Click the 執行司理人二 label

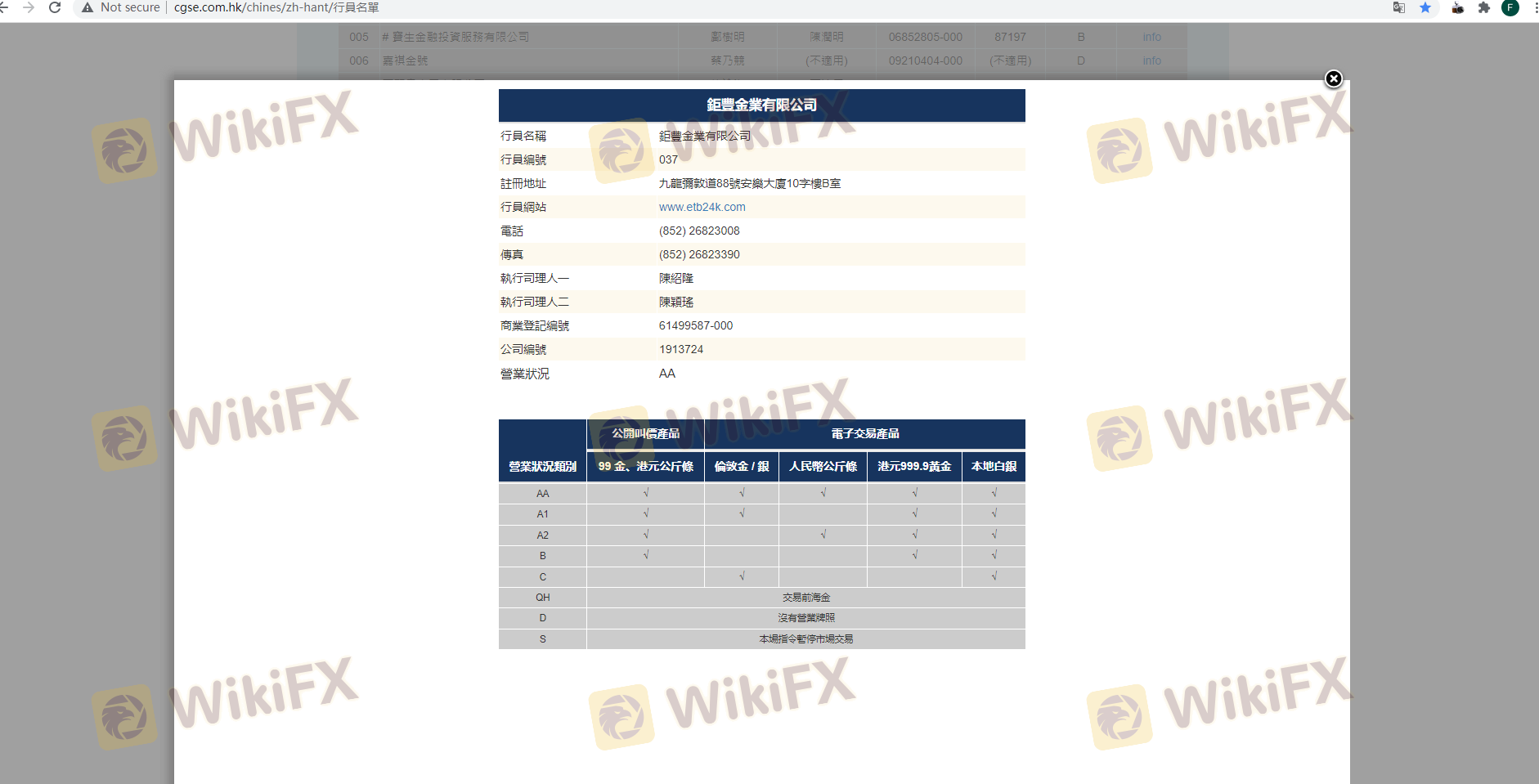[535, 302]
